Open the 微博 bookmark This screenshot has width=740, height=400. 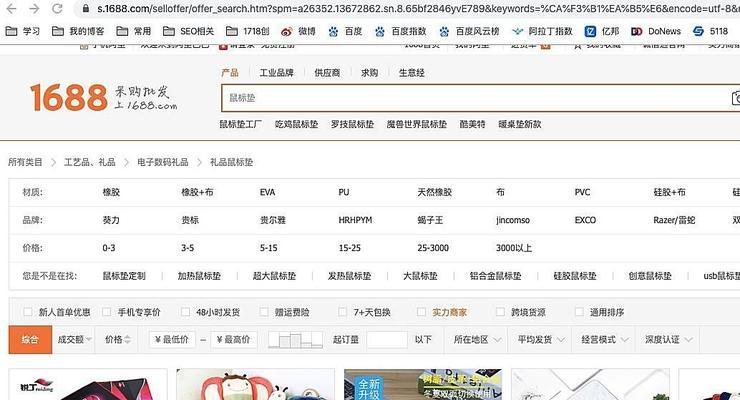pos(298,31)
